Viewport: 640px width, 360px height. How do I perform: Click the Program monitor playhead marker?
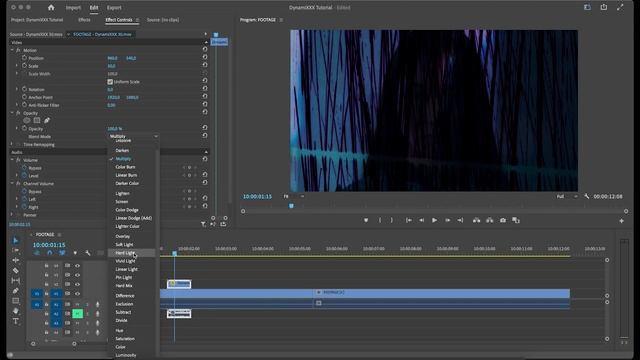coord(291,206)
